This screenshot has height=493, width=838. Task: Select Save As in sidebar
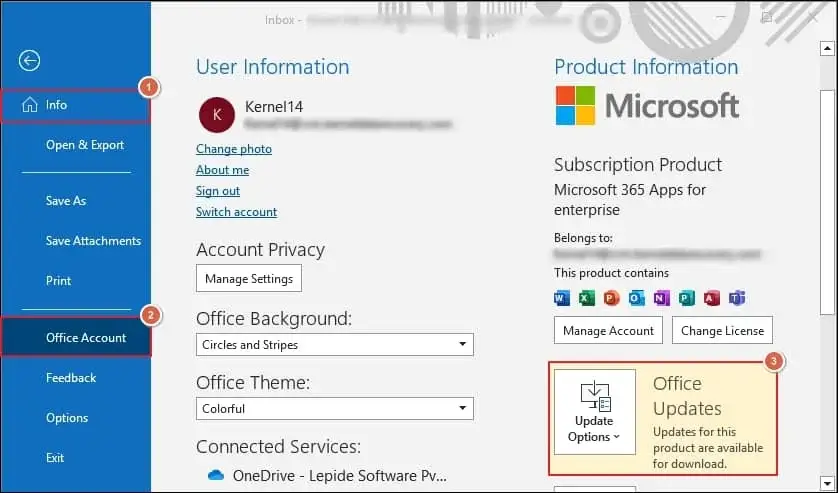[x=66, y=201]
